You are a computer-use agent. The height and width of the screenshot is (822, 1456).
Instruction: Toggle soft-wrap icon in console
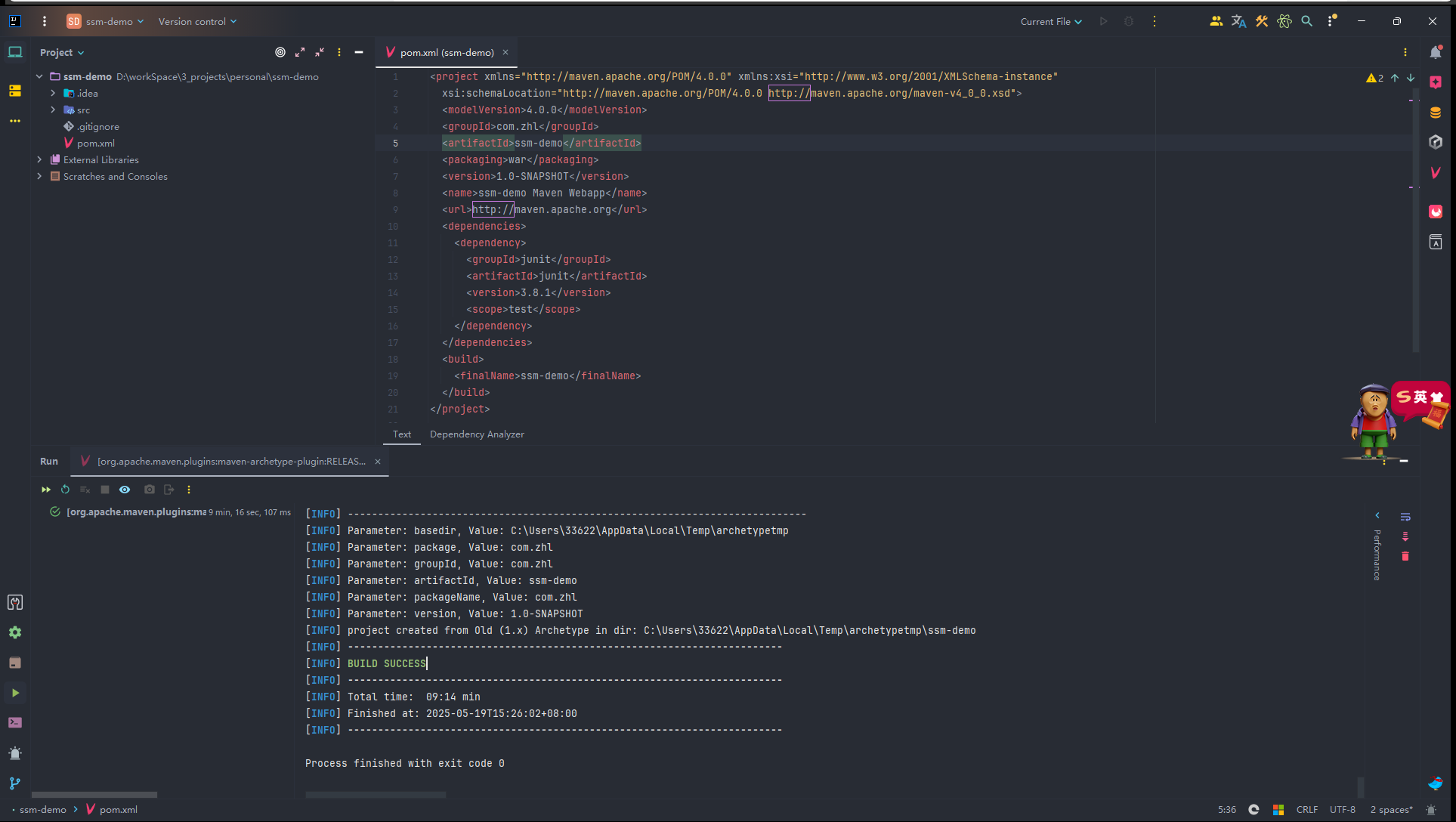coord(1405,517)
